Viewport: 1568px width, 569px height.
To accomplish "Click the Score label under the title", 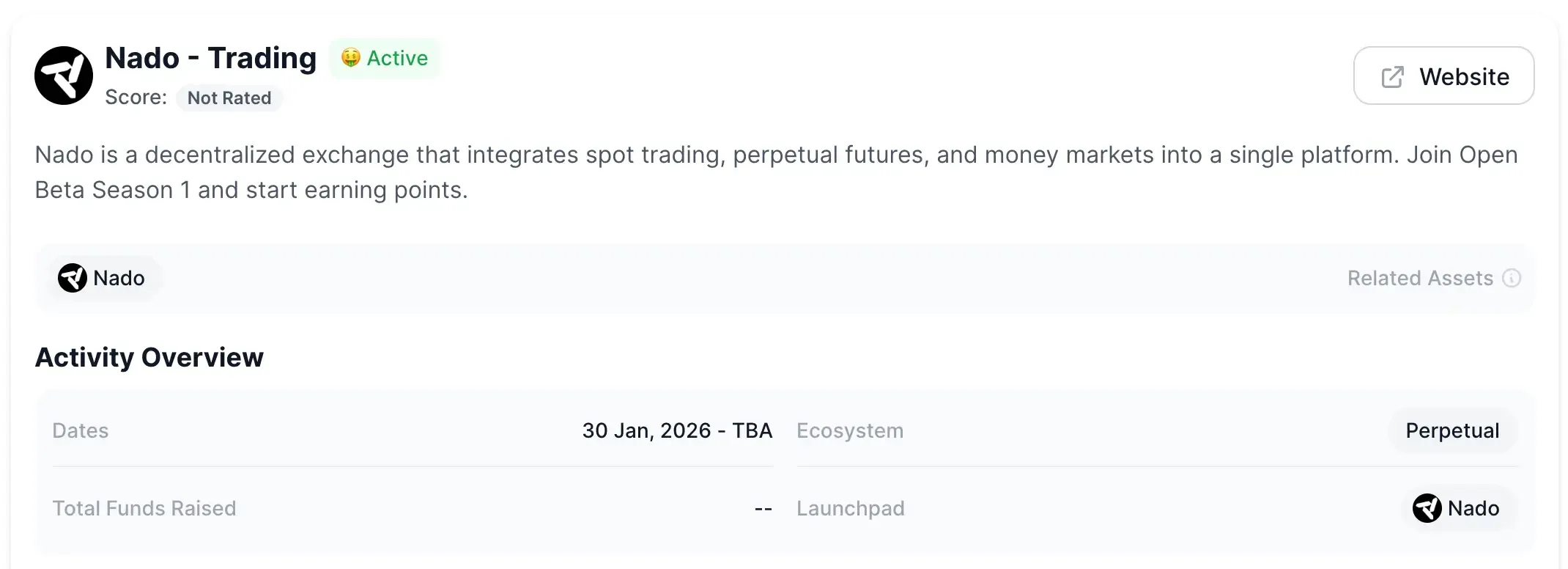I will [136, 98].
